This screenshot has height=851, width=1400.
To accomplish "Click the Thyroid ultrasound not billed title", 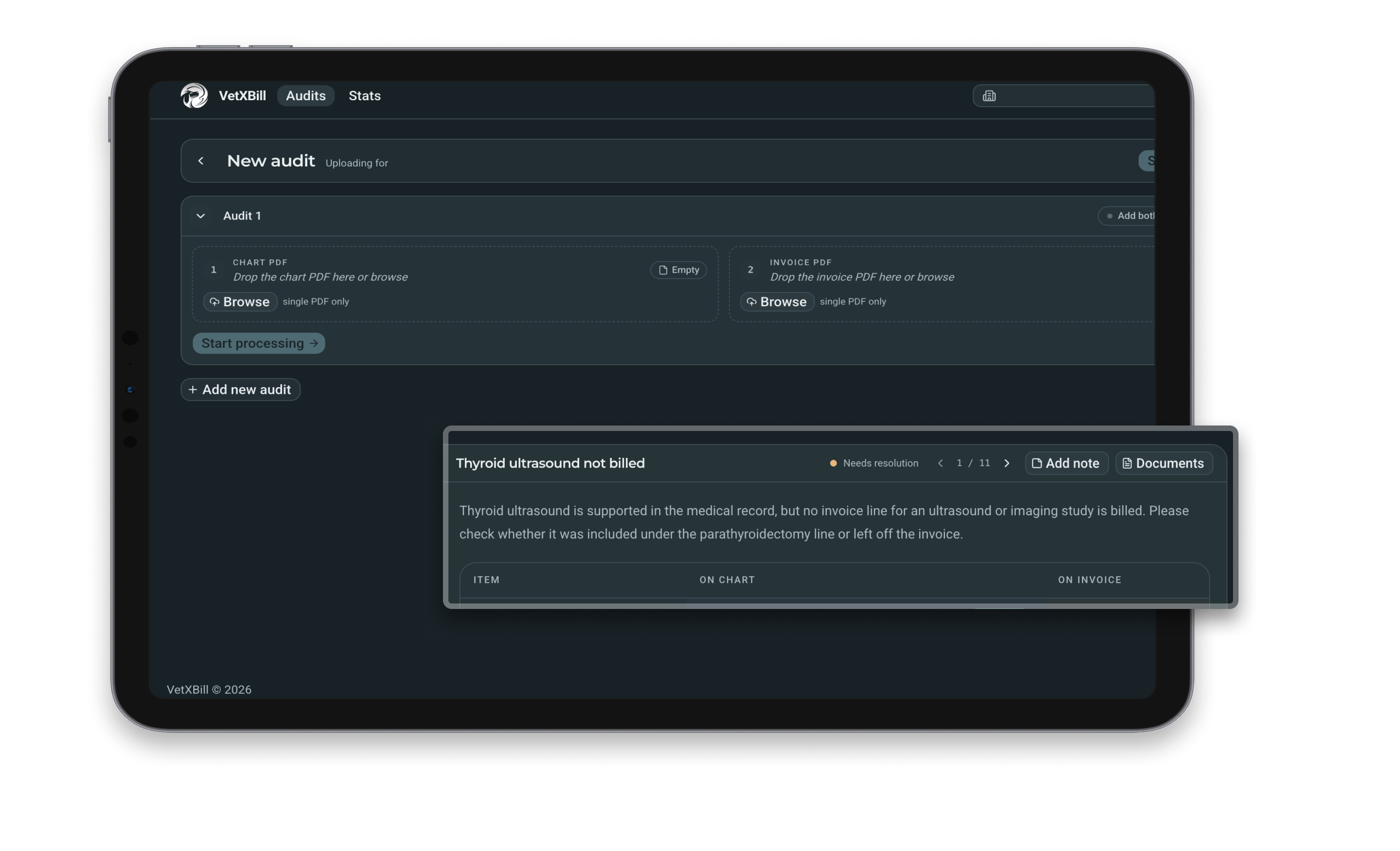I will 550,463.
